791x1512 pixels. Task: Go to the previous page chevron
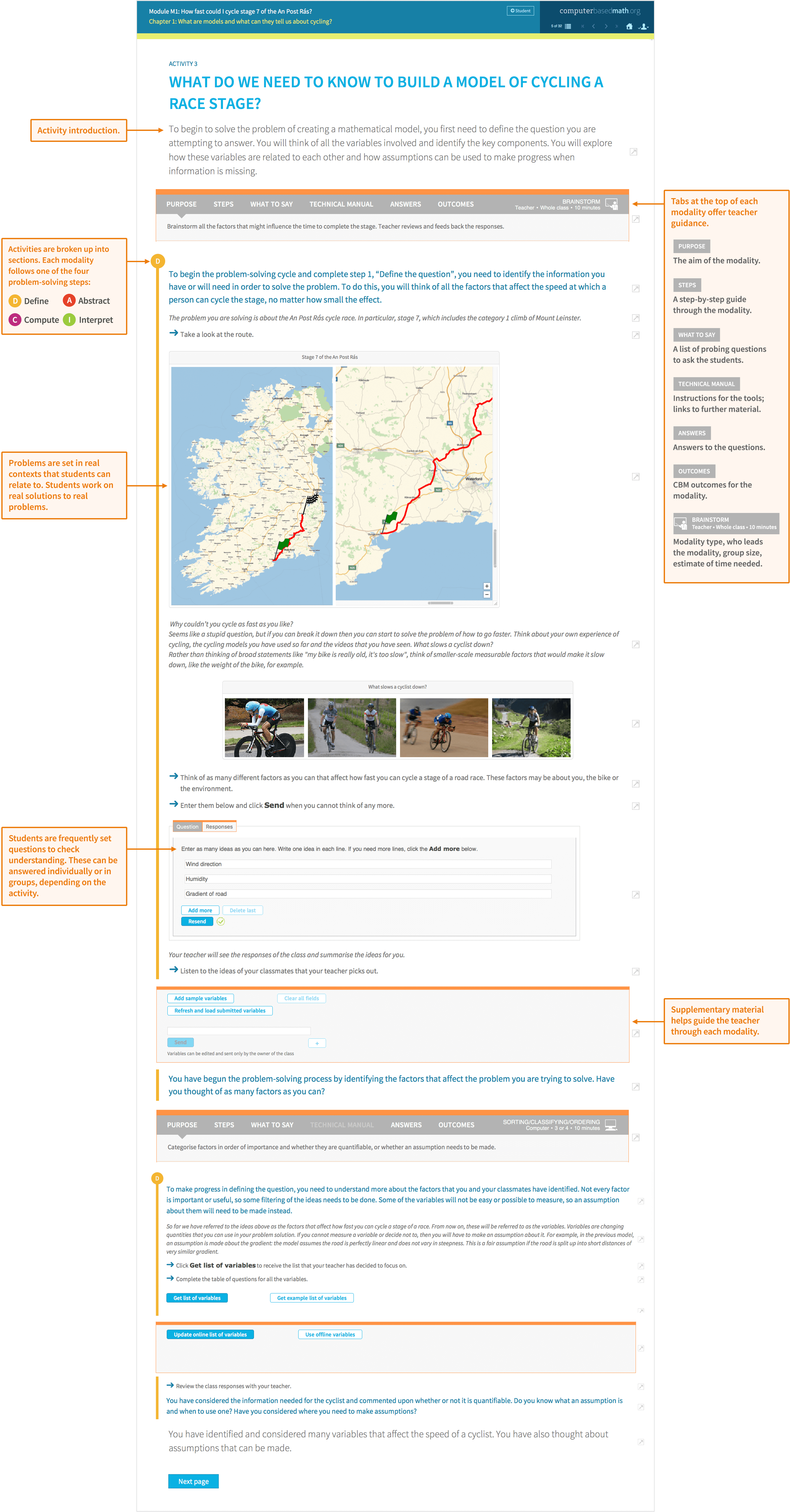point(593,27)
